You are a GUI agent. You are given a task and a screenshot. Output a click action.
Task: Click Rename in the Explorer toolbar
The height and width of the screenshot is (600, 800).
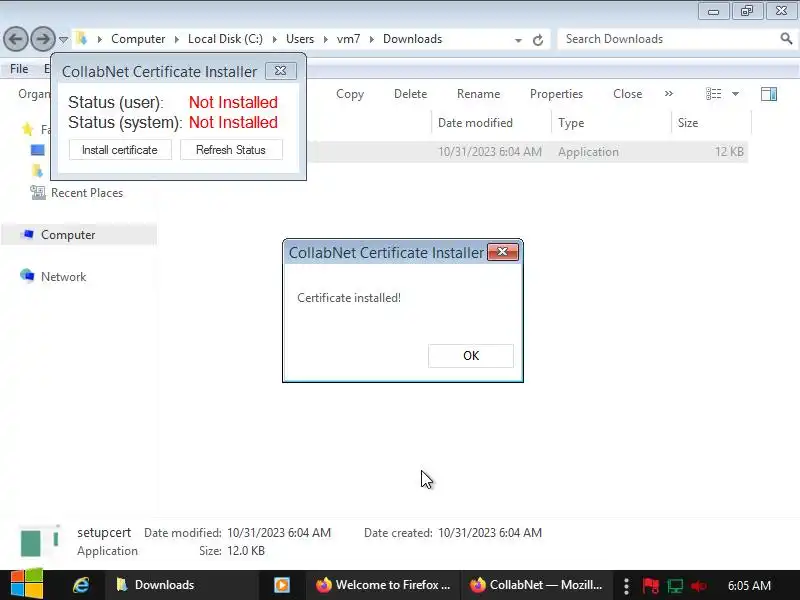tap(479, 94)
